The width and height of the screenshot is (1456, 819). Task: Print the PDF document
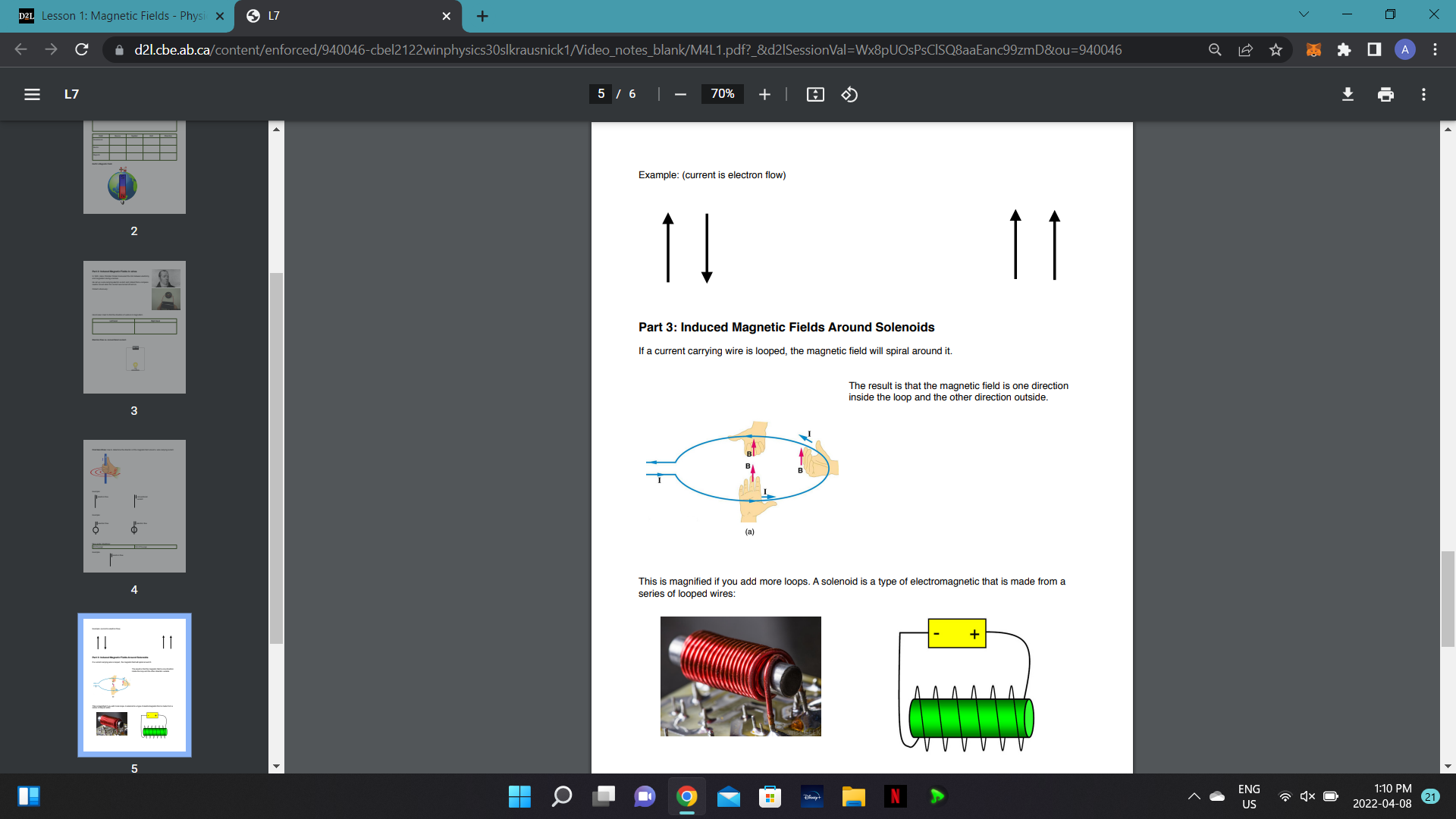coord(1385,94)
